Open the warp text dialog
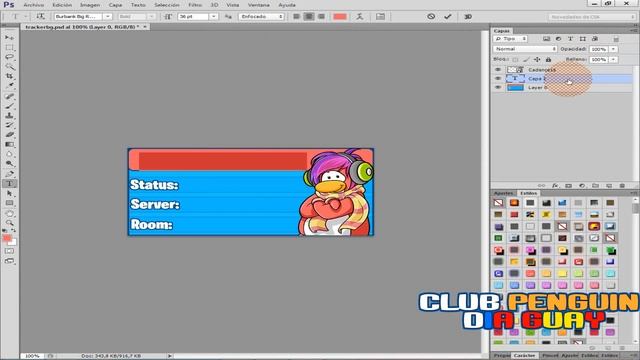This screenshot has height=360, width=640. coord(360,16)
